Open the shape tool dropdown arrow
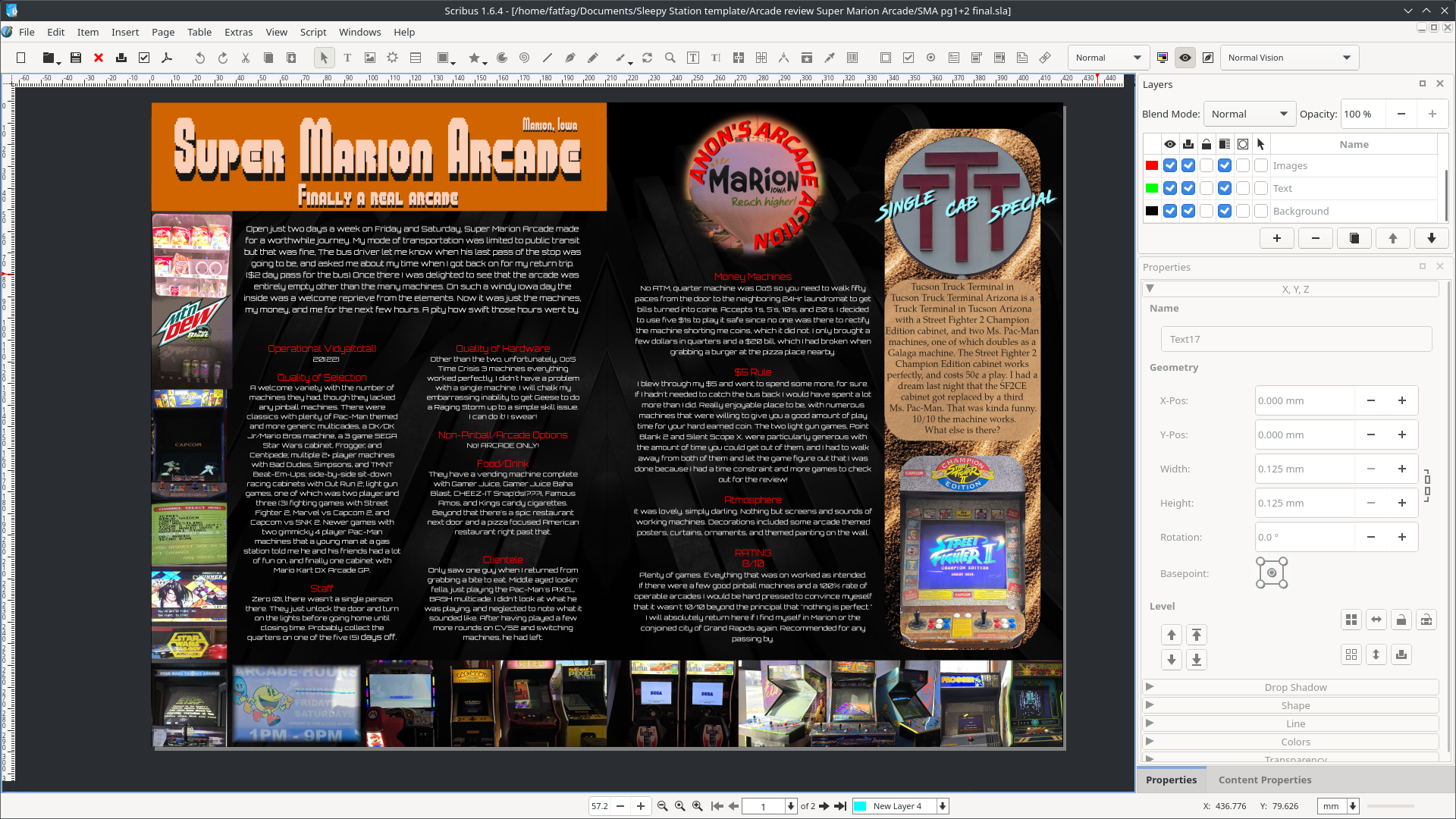Viewport: 1456px width, 819px height. (453, 62)
